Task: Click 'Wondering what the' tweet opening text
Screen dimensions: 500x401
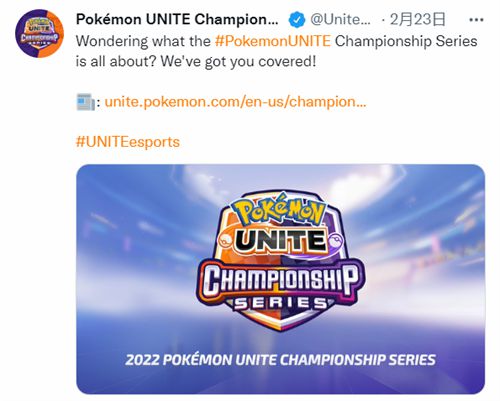Action: point(143,41)
